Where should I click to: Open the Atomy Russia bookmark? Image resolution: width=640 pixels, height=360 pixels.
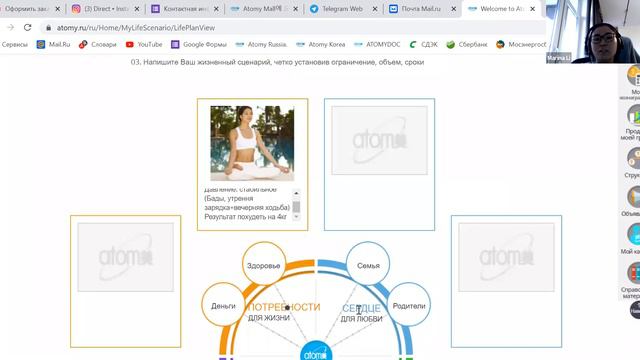(x=261, y=44)
